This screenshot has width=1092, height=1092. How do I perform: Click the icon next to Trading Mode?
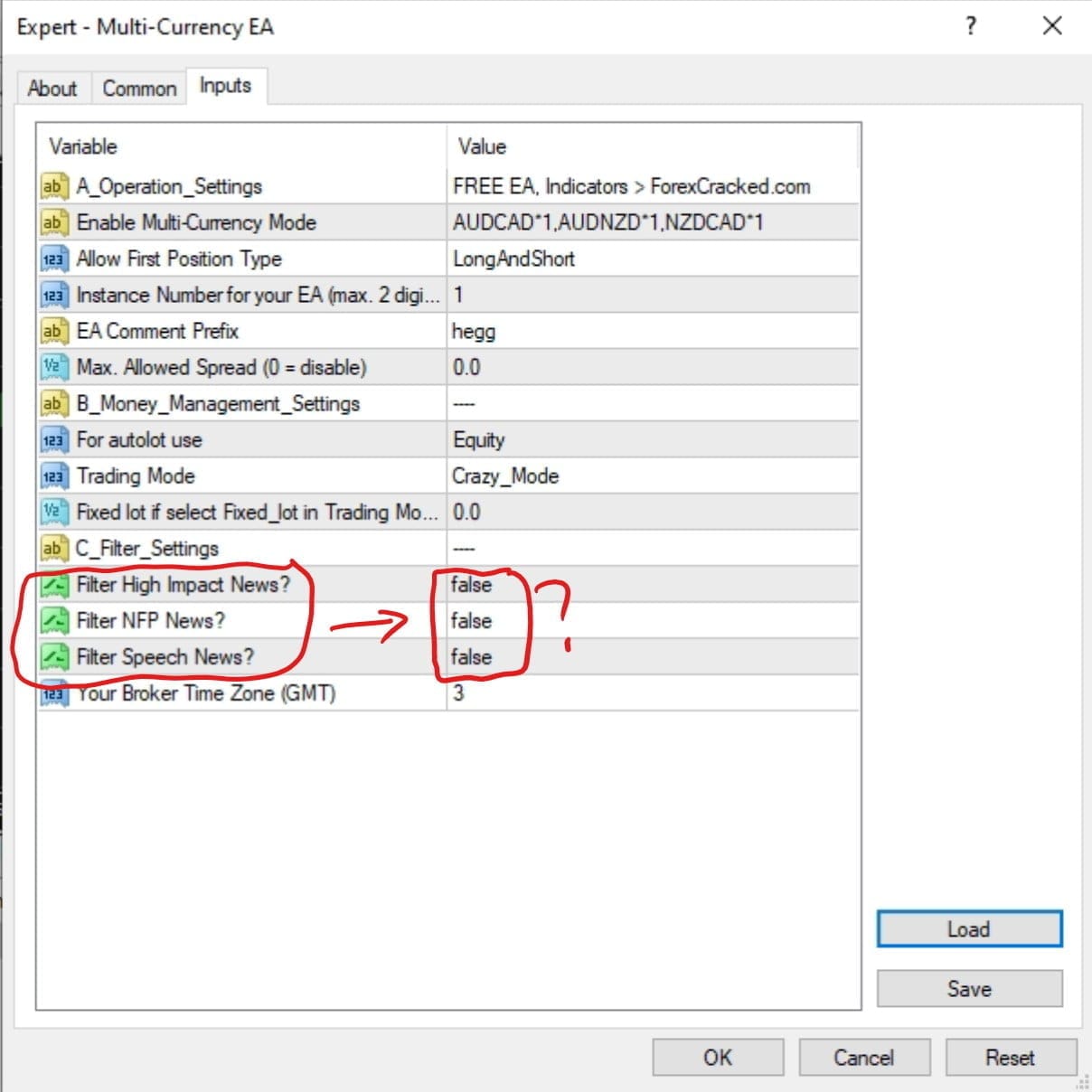pyautogui.click(x=54, y=476)
